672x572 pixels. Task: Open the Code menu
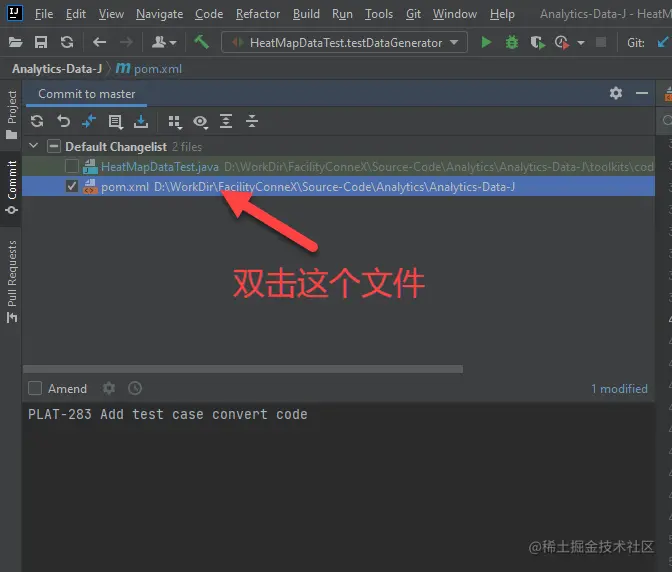tap(209, 14)
